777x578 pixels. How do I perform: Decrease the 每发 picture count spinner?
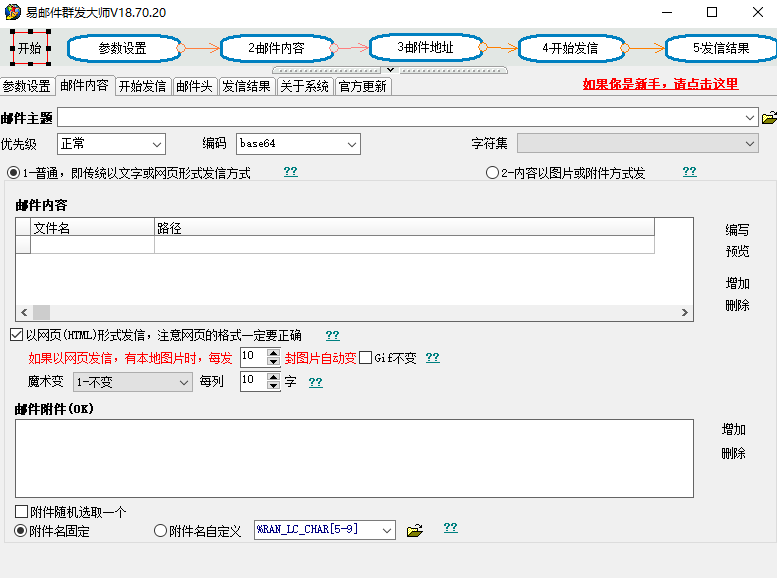coord(273,361)
